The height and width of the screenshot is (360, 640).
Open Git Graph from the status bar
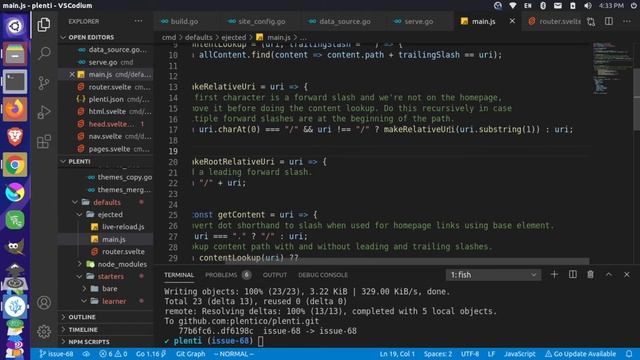point(191,354)
